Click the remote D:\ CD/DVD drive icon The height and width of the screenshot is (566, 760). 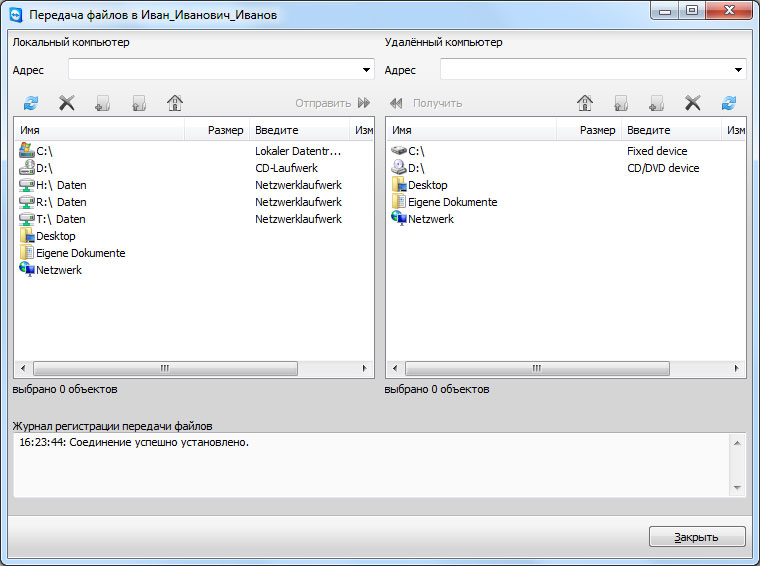pos(398,167)
